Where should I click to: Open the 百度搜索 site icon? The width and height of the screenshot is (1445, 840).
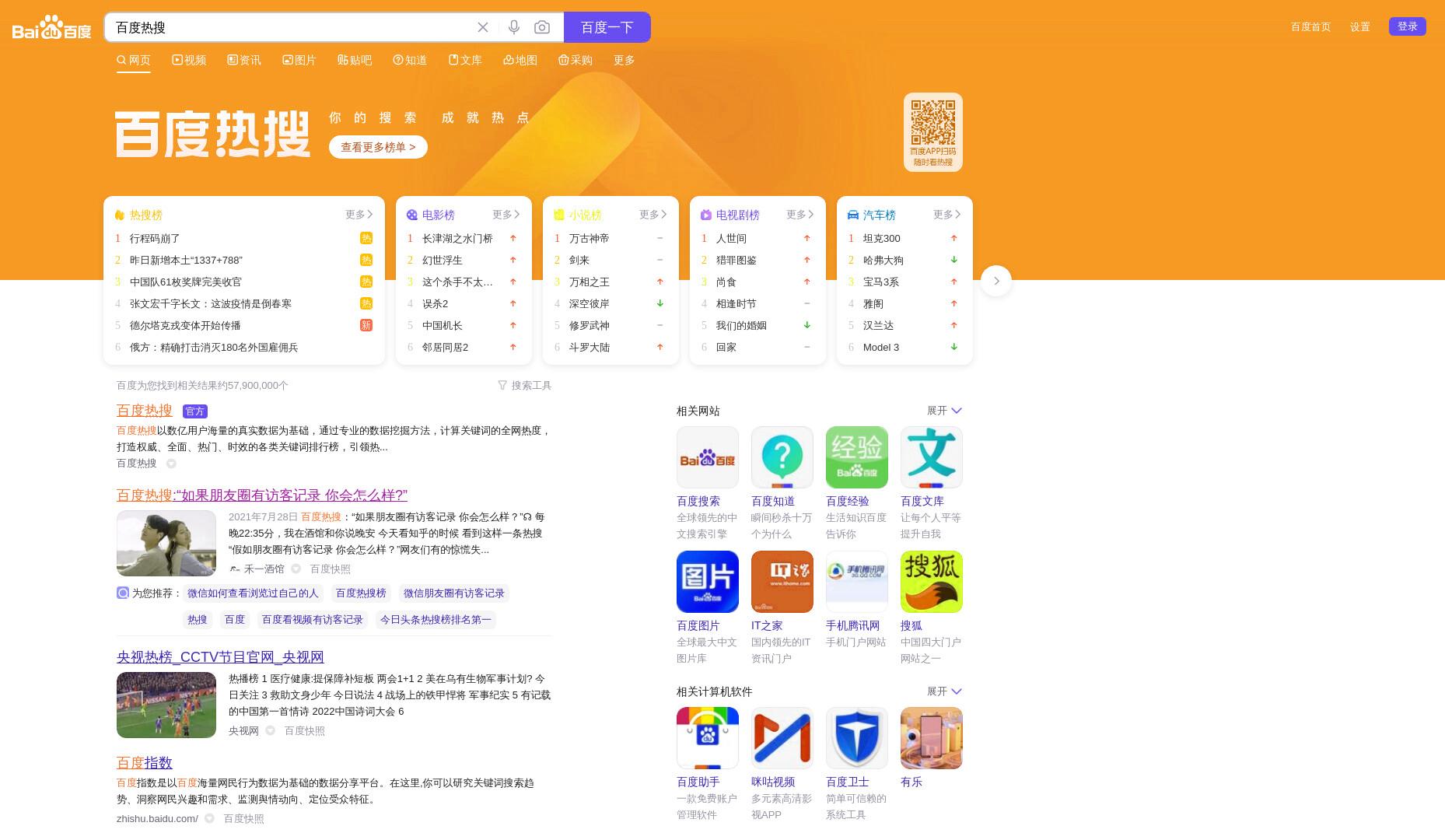click(708, 457)
